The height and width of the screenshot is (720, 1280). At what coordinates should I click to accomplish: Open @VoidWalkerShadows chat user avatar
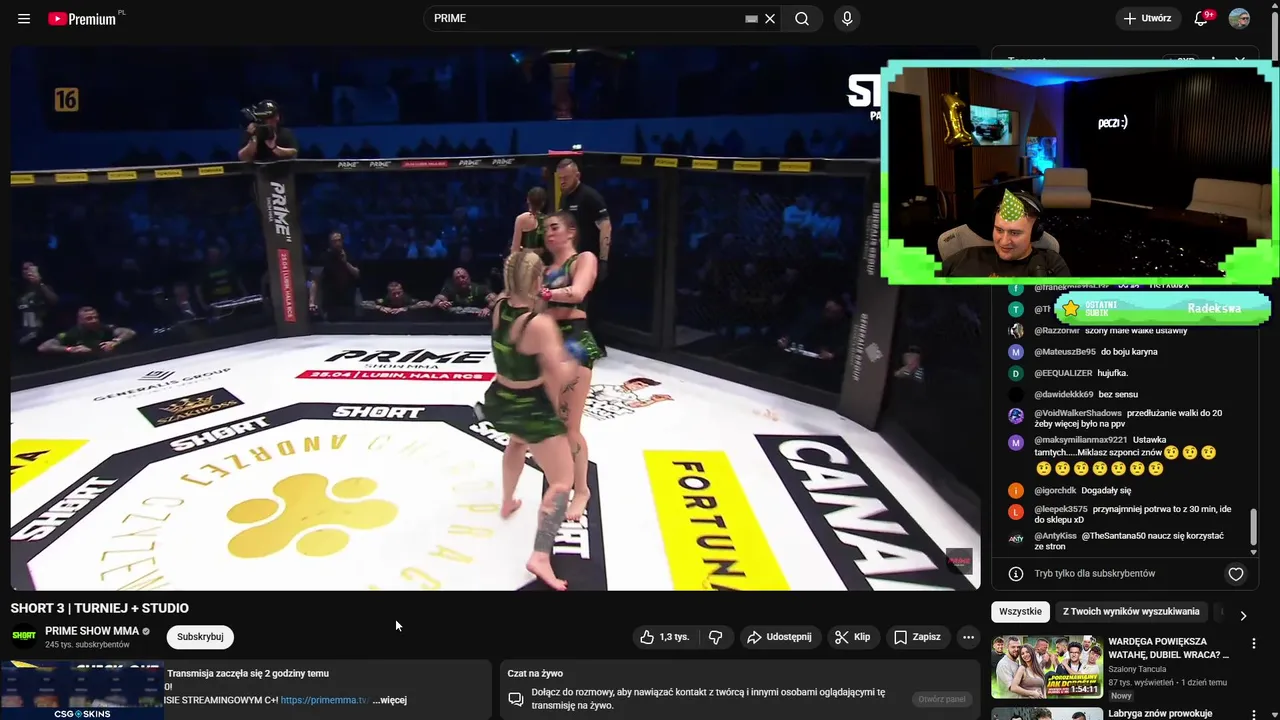tap(1016, 416)
